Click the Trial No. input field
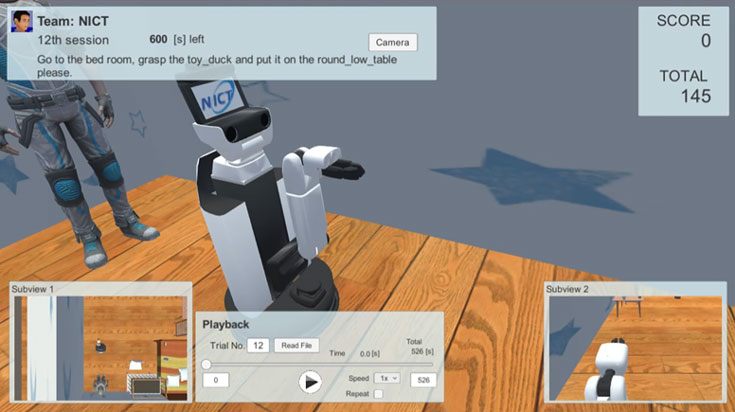The image size is (735, 412). tap(258, 345)
